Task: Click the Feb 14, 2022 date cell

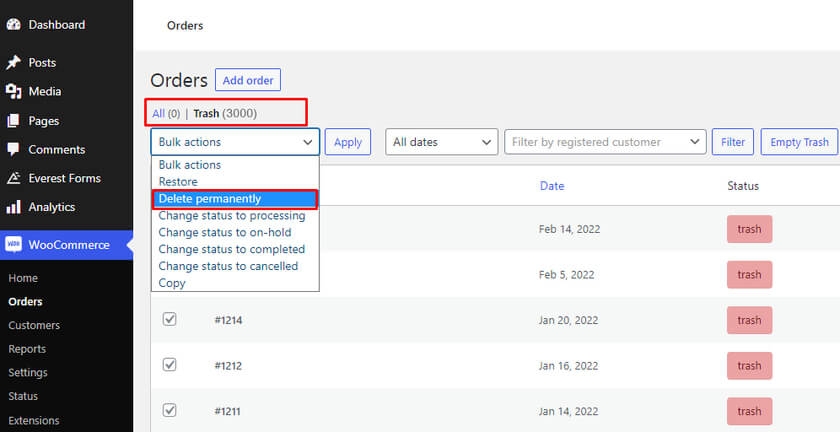Action: click(x=569, y=229)
